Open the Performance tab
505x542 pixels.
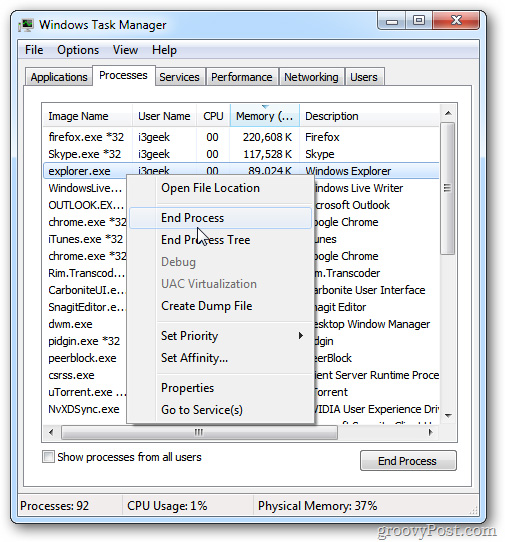242,77
